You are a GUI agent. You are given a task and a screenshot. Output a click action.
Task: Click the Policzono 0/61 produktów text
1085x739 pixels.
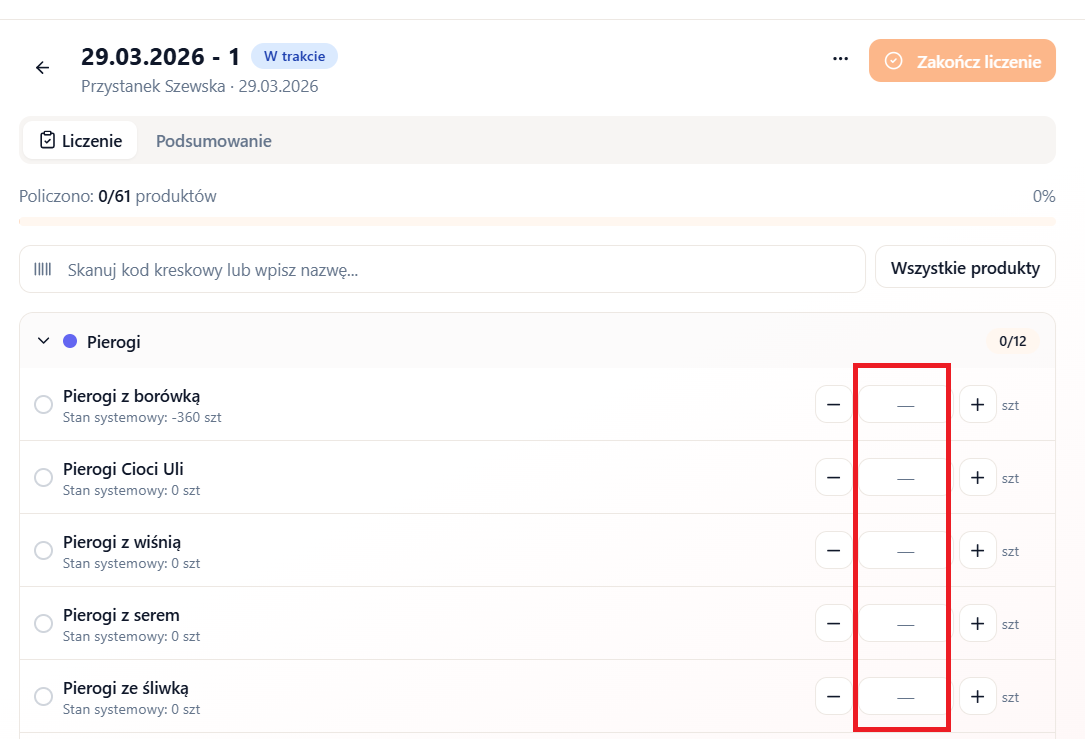pos(118,197)
